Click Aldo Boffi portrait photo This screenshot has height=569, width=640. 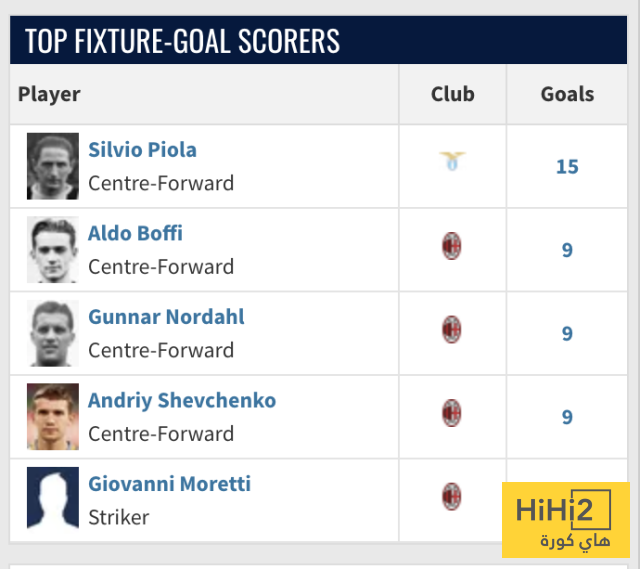tap(53, 249)
